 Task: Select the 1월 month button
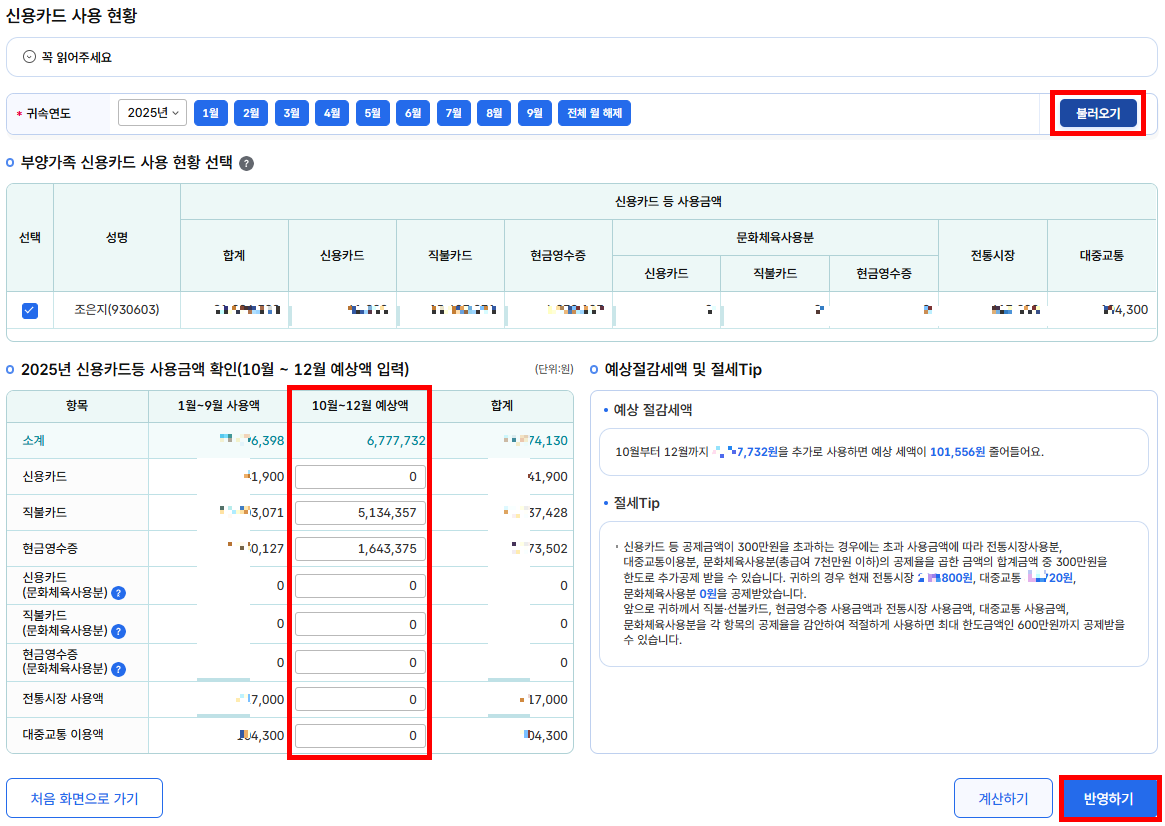coord(210,112)
